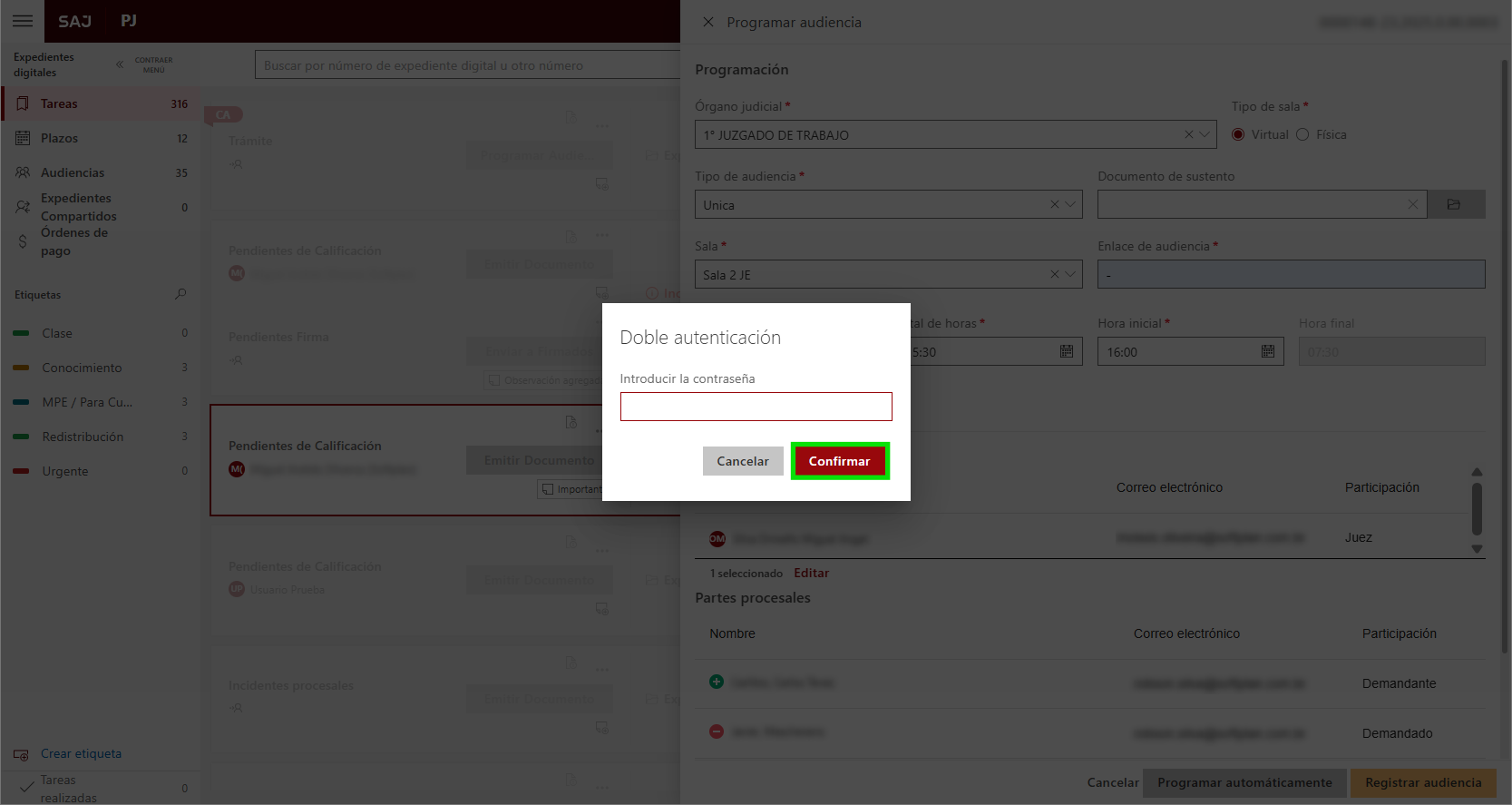
Task: Open the hamburger main menu
Action: (x=23, y=21)
